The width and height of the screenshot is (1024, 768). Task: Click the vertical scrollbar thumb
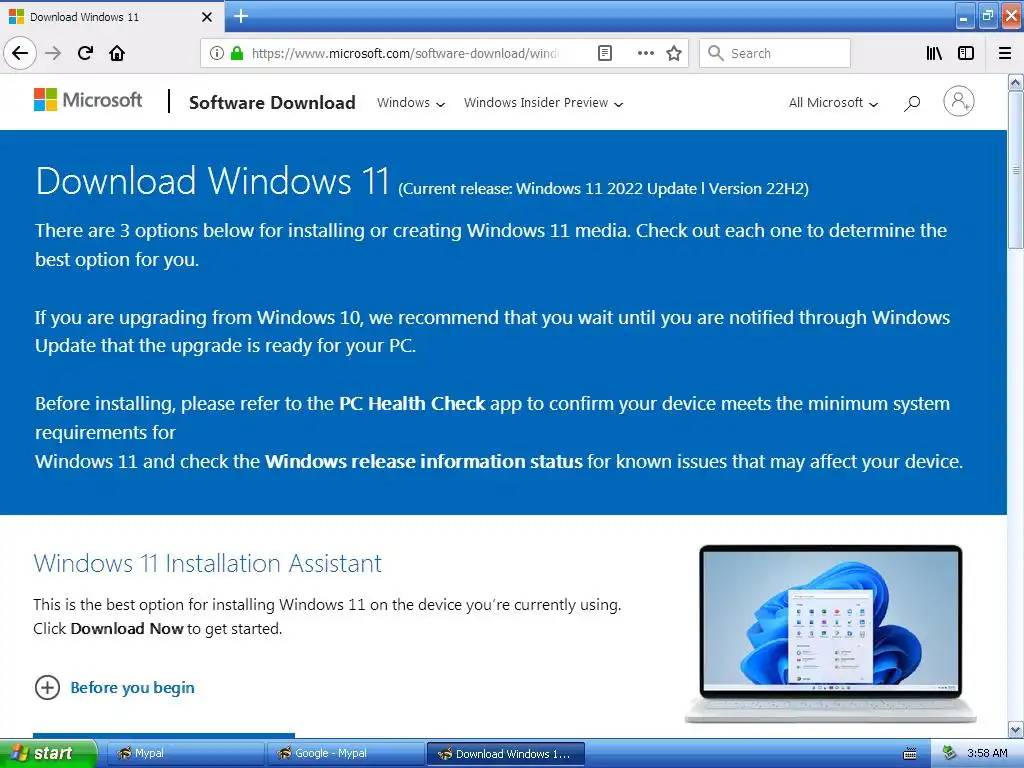pos(1015,170)
